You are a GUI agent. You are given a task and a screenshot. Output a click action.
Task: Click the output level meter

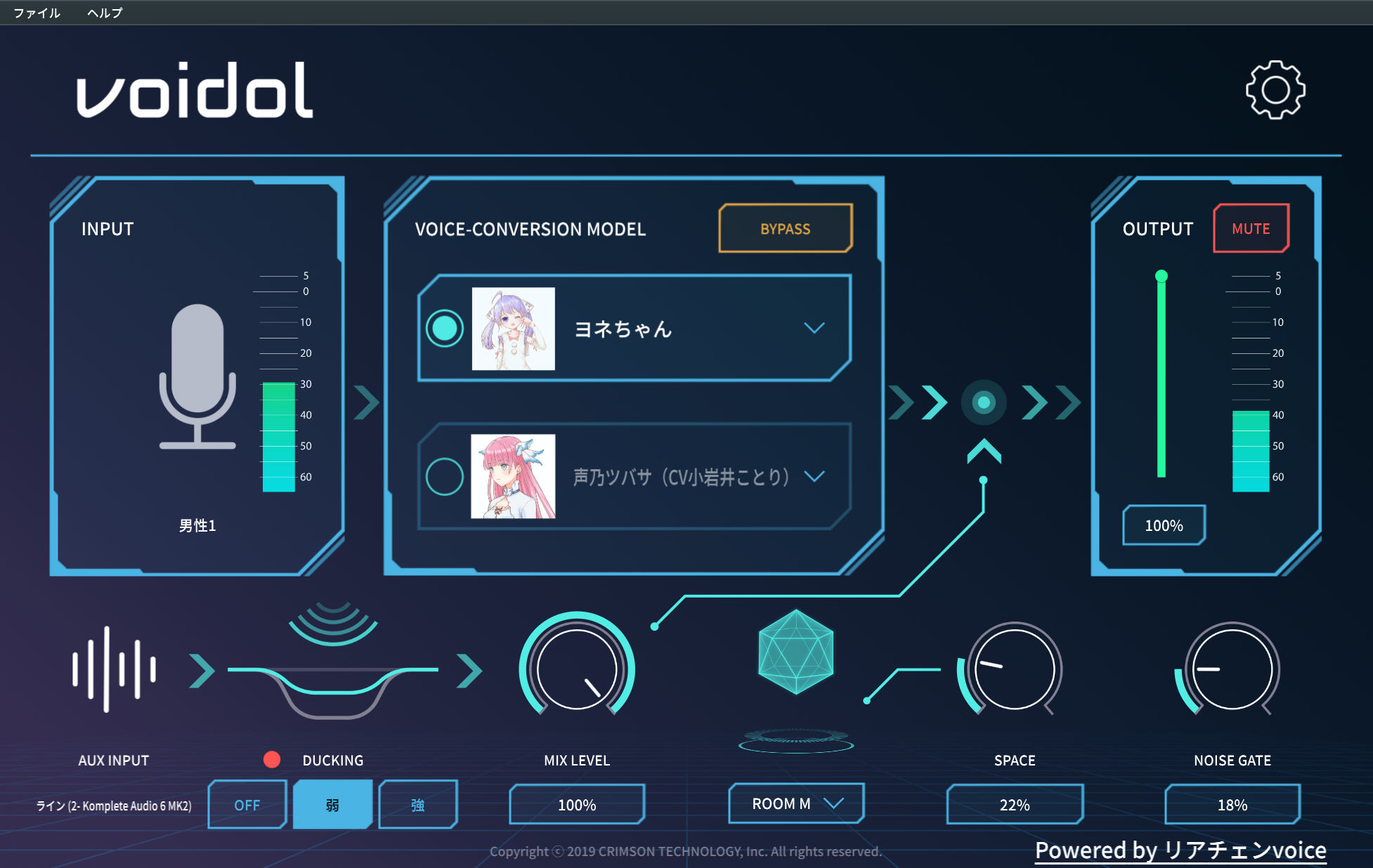1251,383
